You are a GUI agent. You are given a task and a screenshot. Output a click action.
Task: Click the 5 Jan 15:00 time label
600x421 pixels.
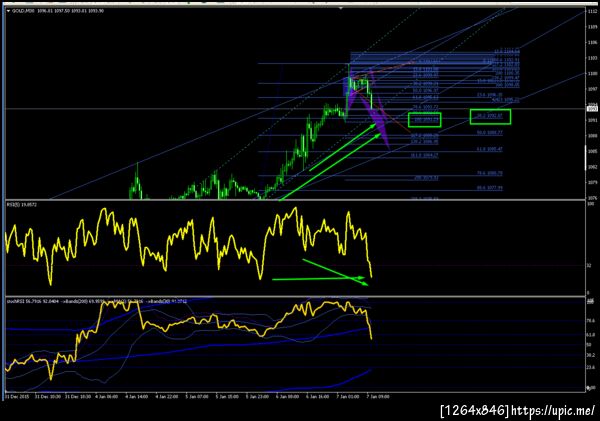(x=227, y=397)
